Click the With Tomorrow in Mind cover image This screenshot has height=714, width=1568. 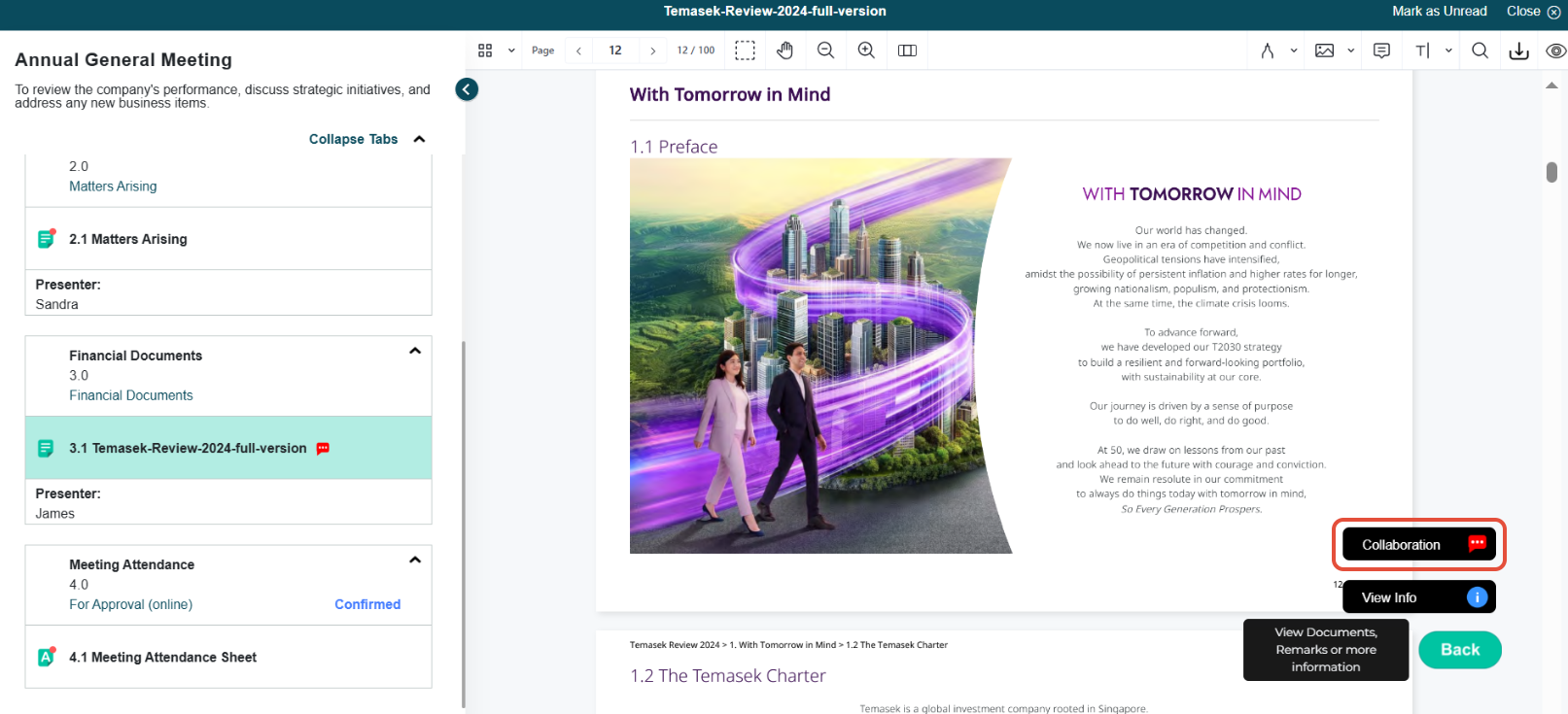(x=821, y=357)
